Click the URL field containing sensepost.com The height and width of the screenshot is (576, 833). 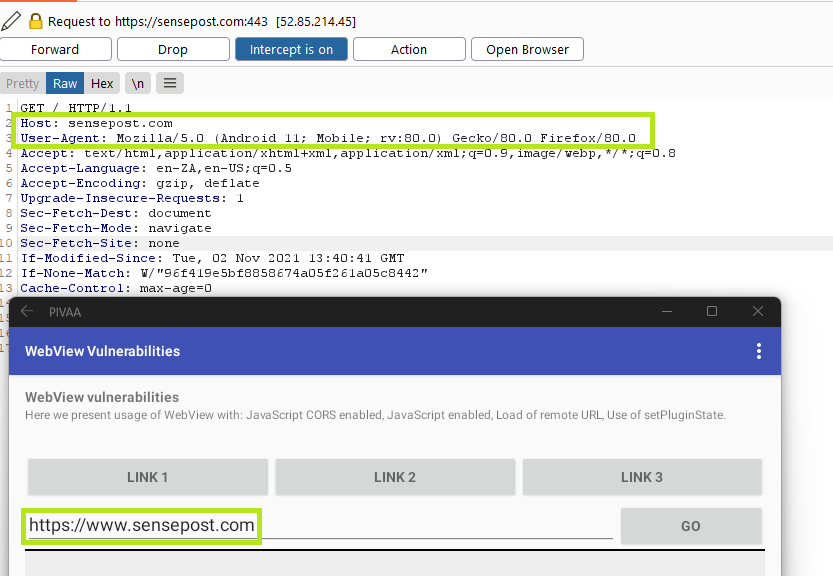[x=320, y=525]
